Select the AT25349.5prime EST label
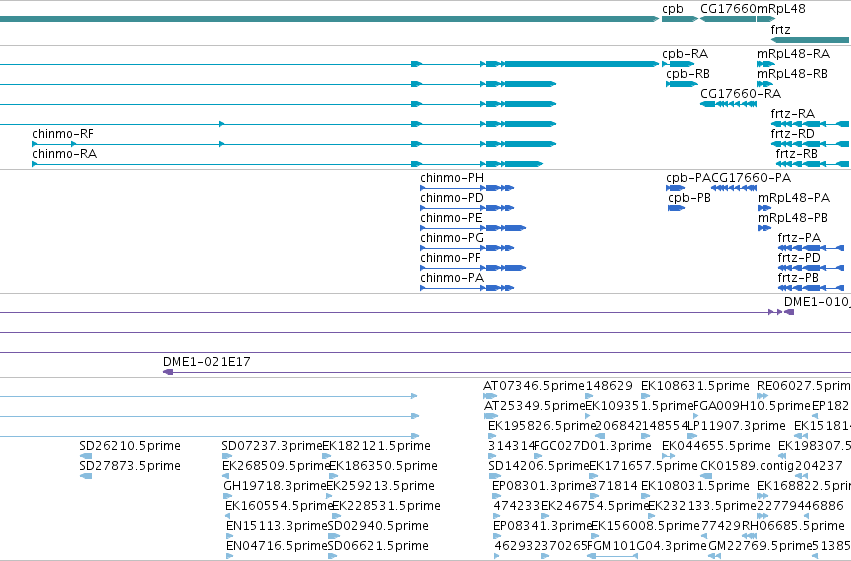 (535, 406)
